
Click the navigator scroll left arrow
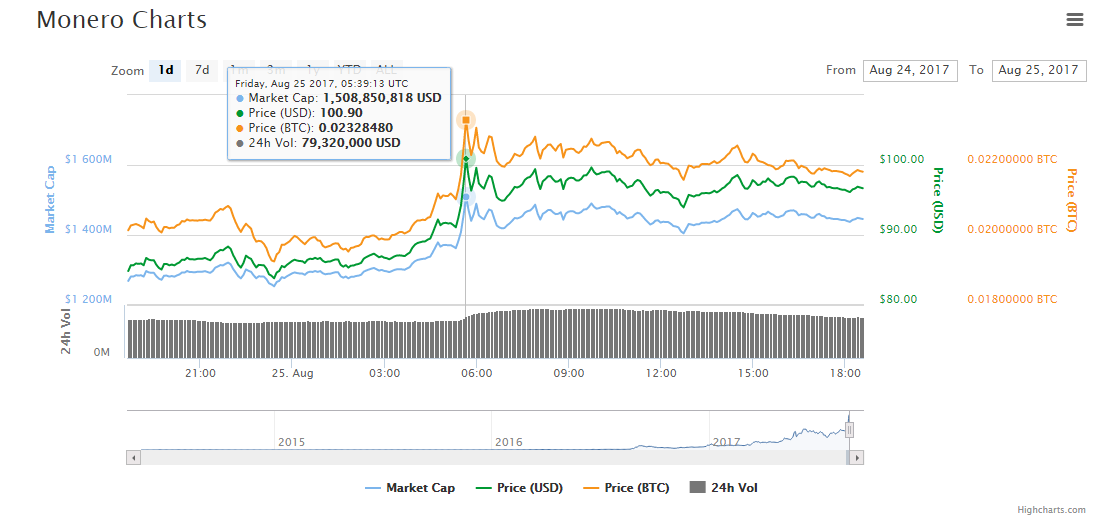(x=133, y=458)
